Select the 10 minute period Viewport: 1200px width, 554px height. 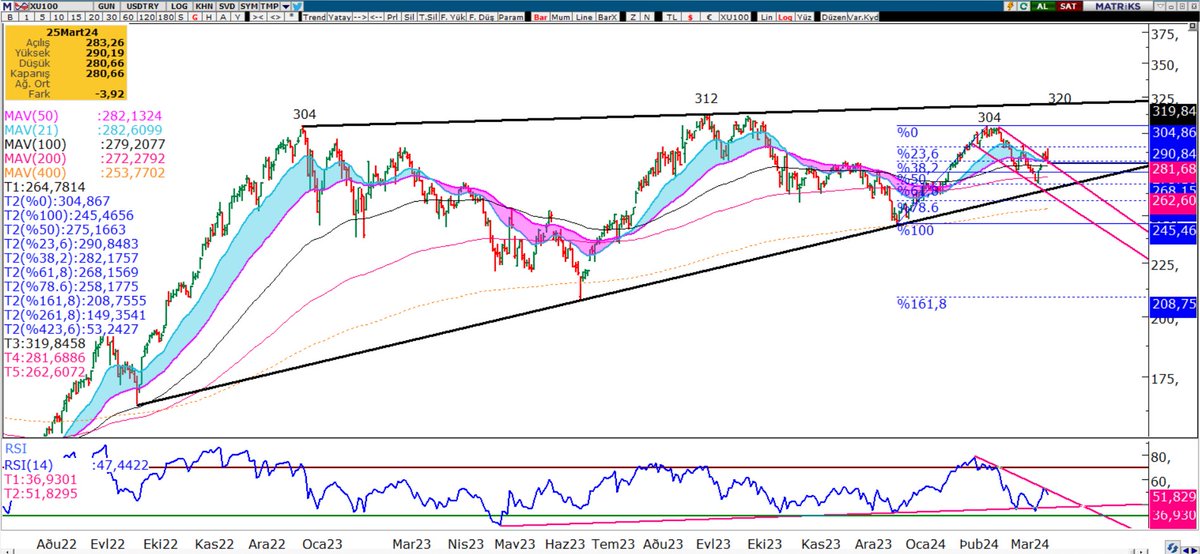click(59, 17)
